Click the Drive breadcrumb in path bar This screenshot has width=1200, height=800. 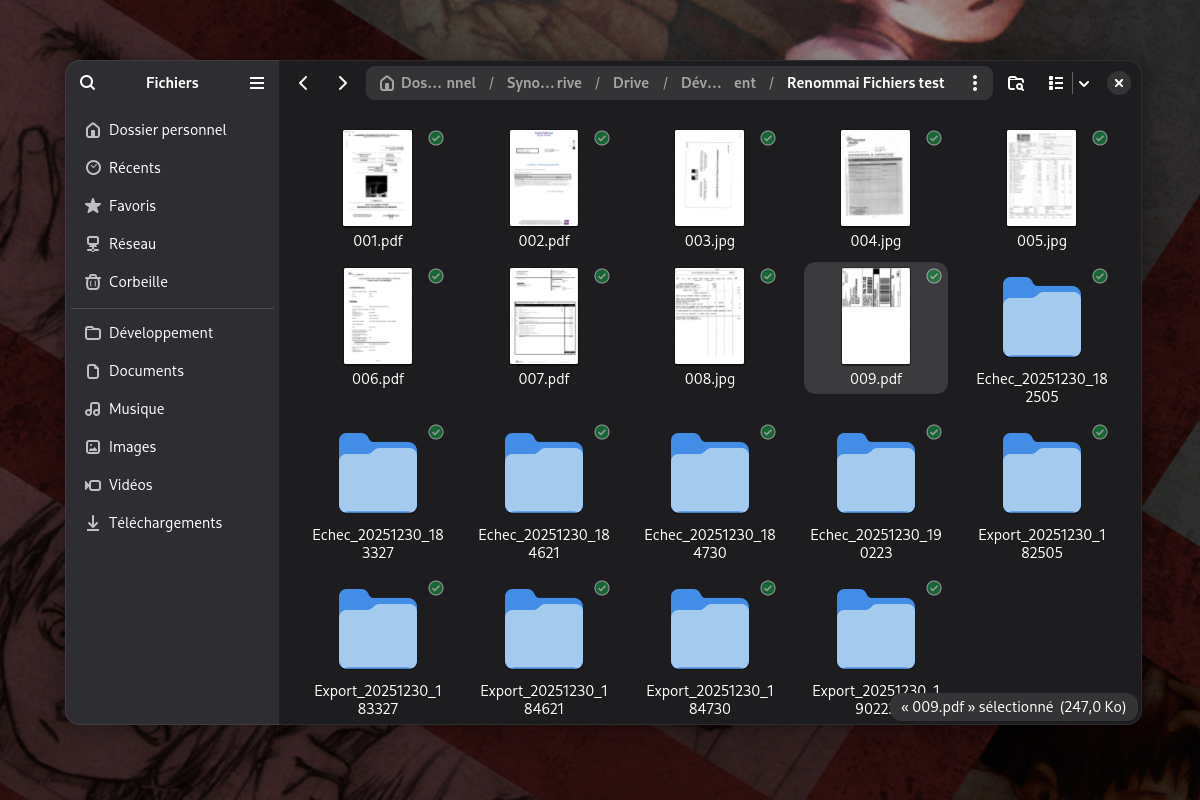point(630,83)
